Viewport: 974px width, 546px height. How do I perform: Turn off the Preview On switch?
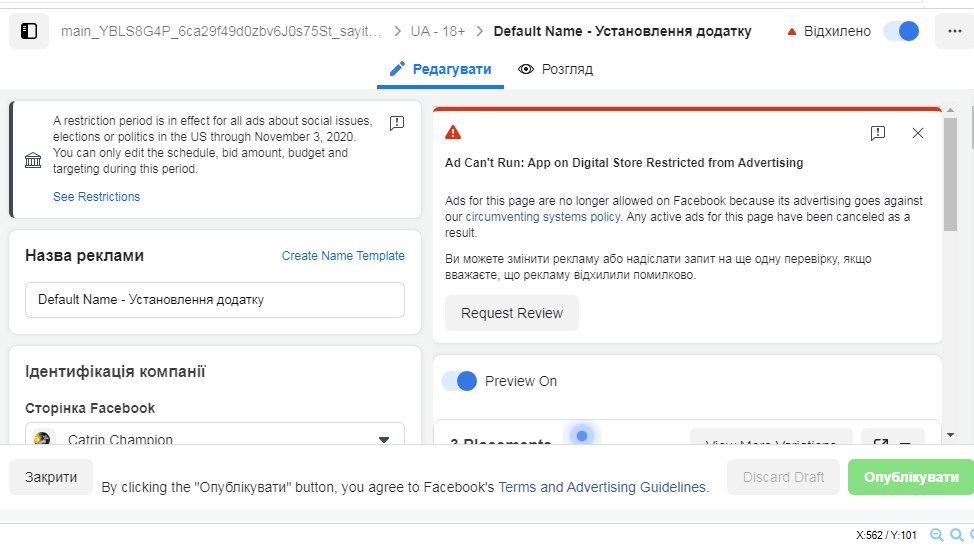click(x=459, y=381)
